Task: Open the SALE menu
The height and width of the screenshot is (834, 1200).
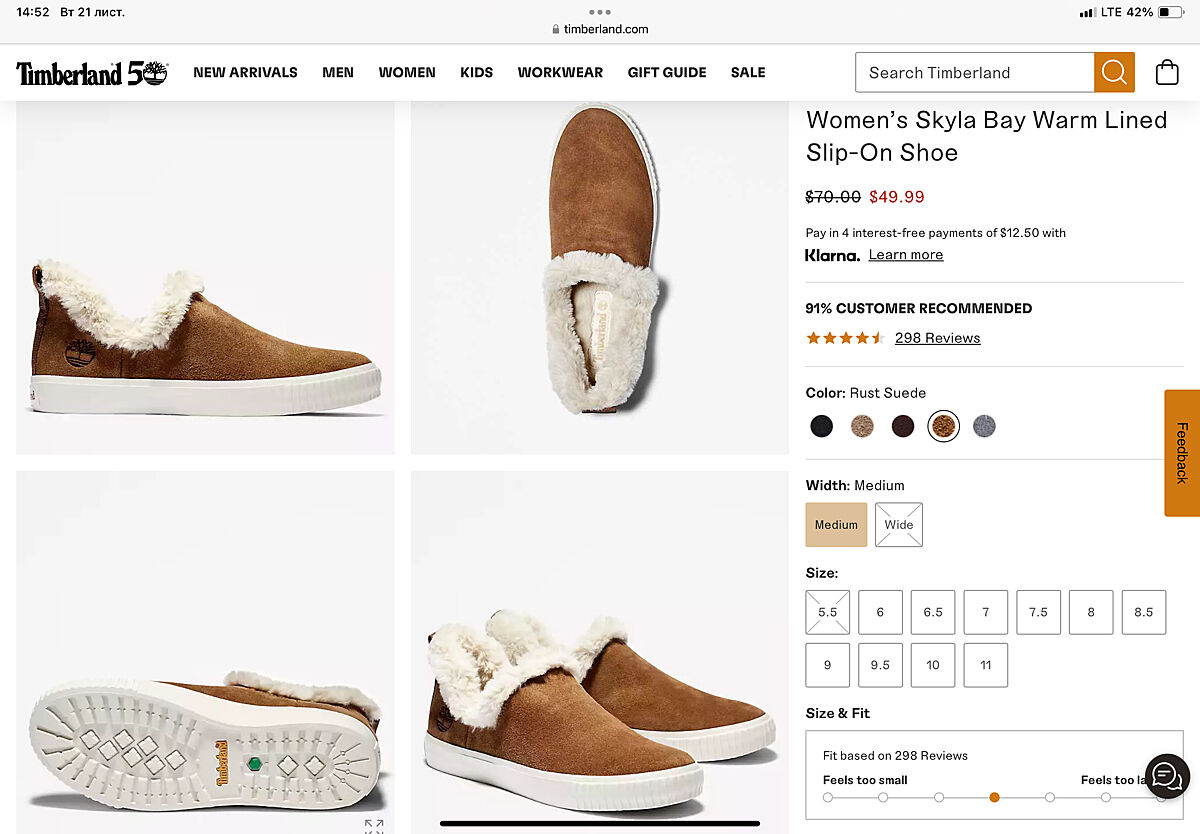Action: pyautogui.click(x=748, y=72)
